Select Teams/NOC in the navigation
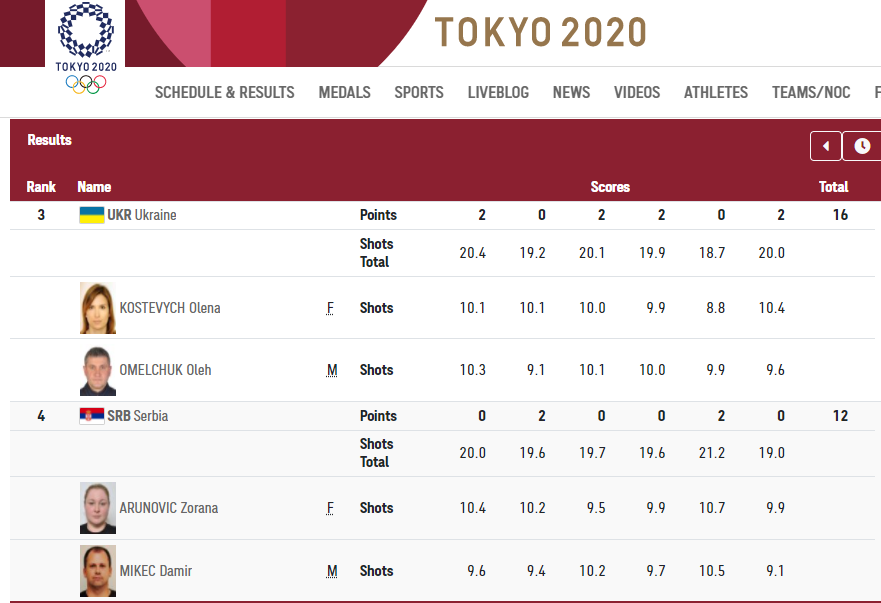The image size is (881, 603). 810,92
